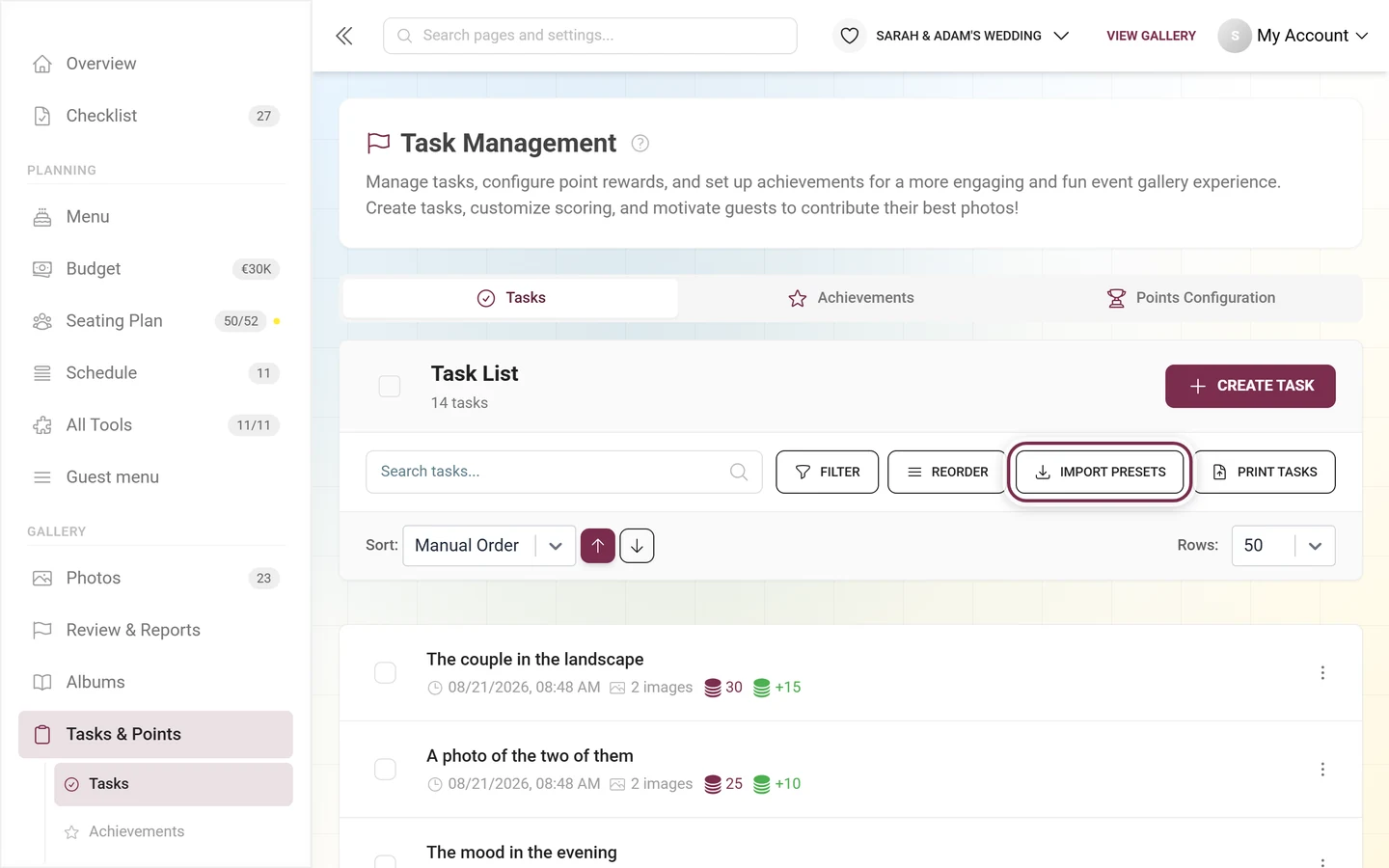Click the Photos image icon
This screenshot has height=868, width=1389.
tap(42, 579)
